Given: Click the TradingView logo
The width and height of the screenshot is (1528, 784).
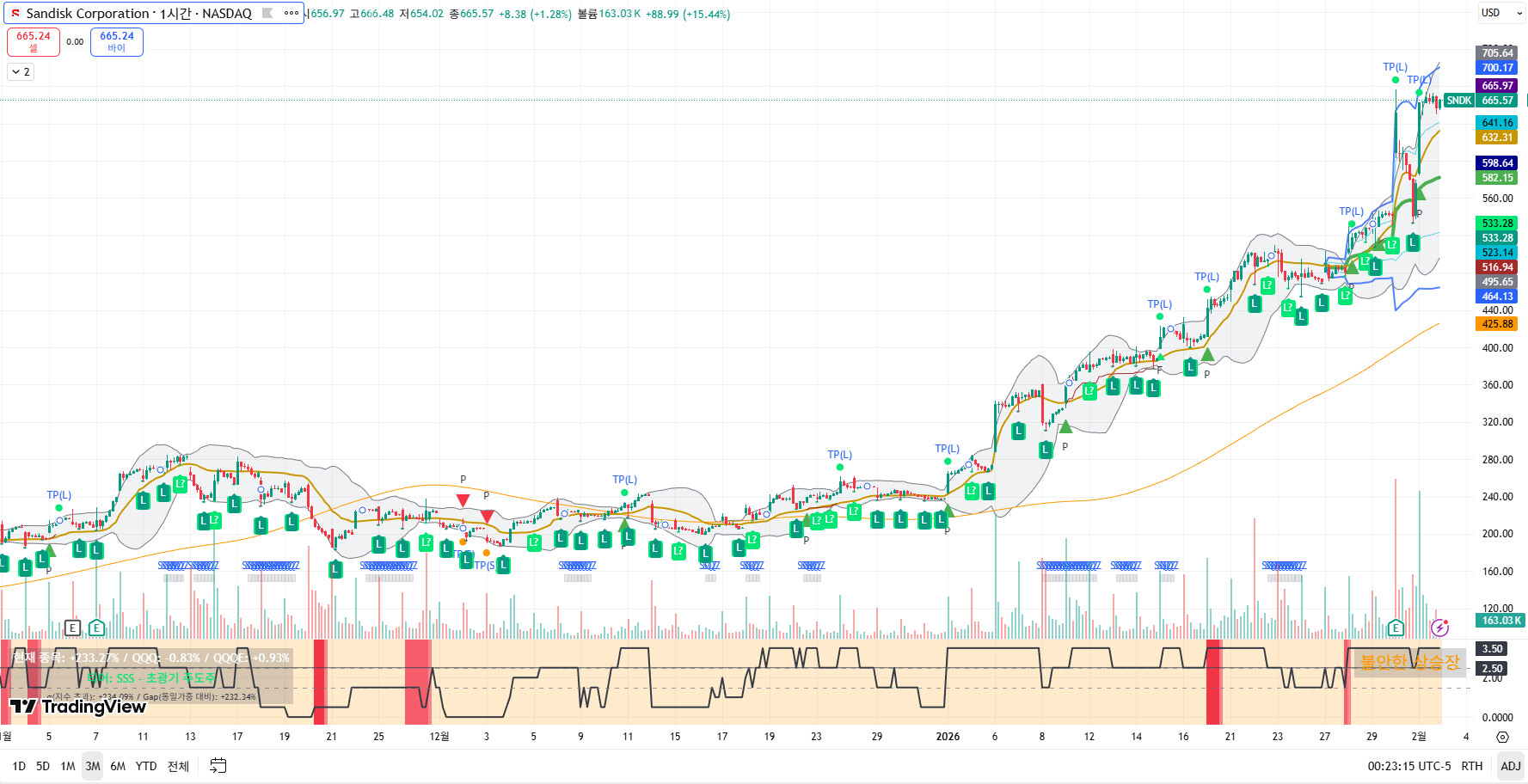Looking at the screenshot, I should tap(77, 707).
